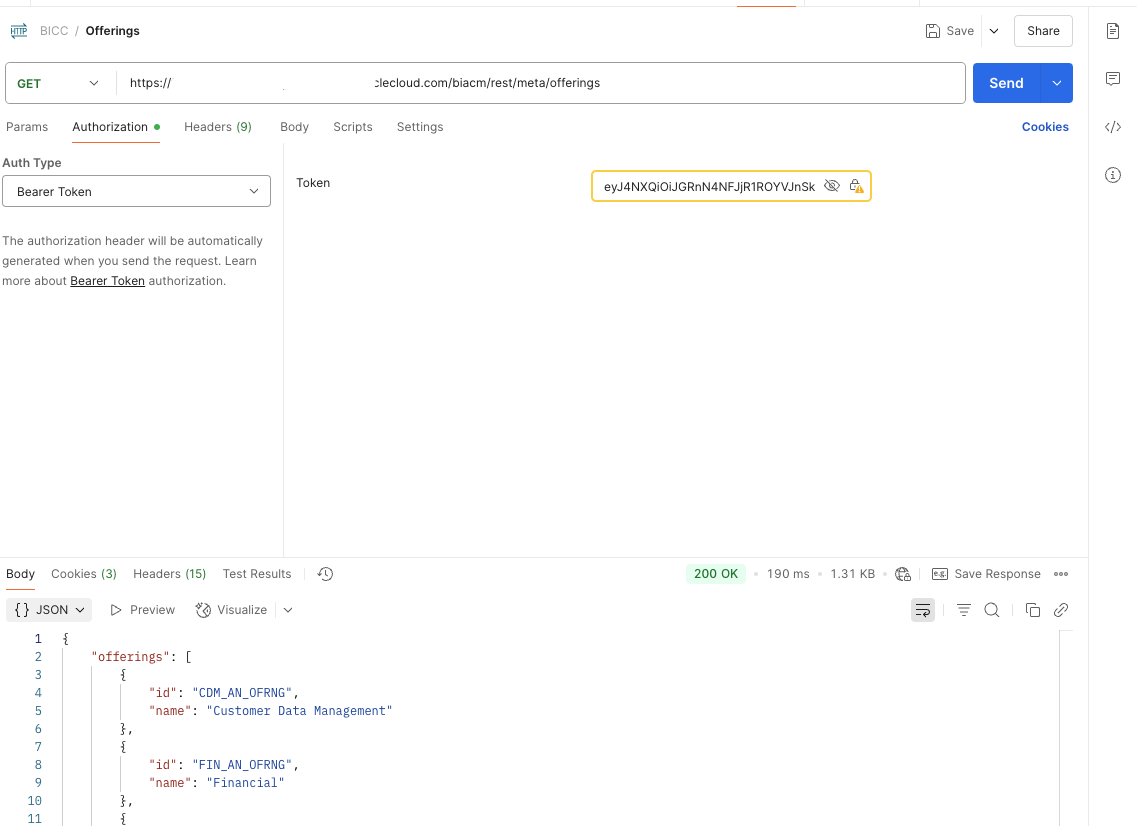Screen dimensions: 1137x826
Task: Click the Preview button
Action: (x=142, y=610)
